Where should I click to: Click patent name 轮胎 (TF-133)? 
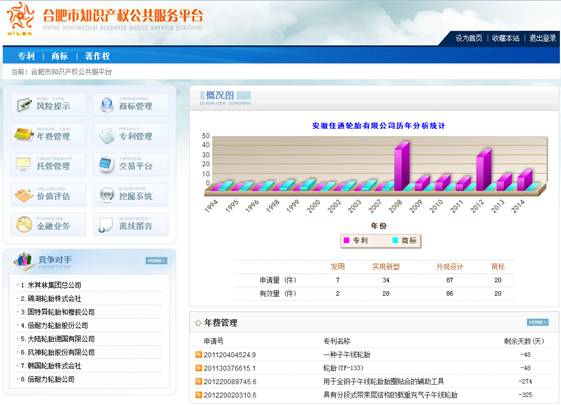click(x=343, y=368)
